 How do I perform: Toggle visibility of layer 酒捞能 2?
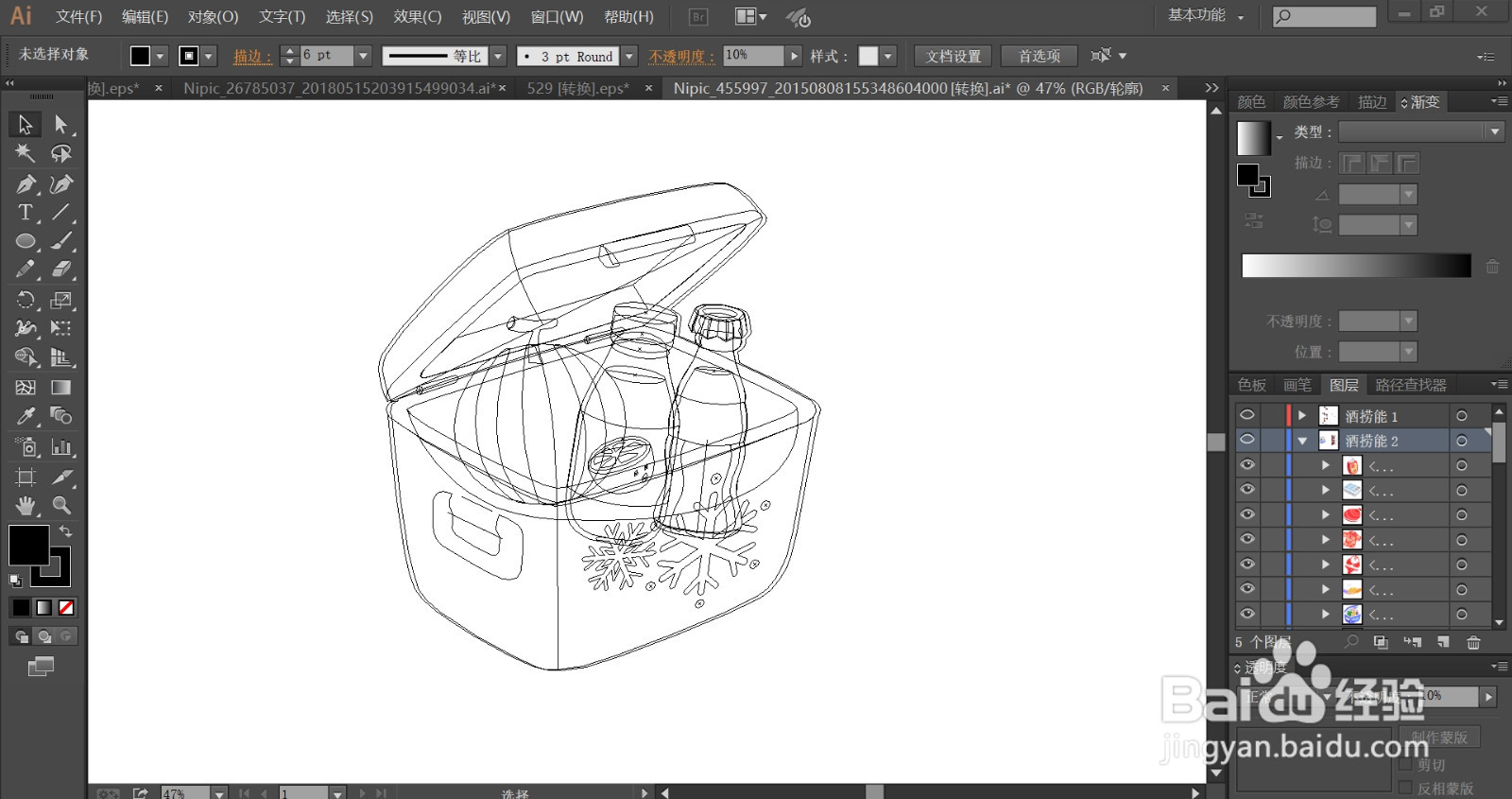[1247, 440]
